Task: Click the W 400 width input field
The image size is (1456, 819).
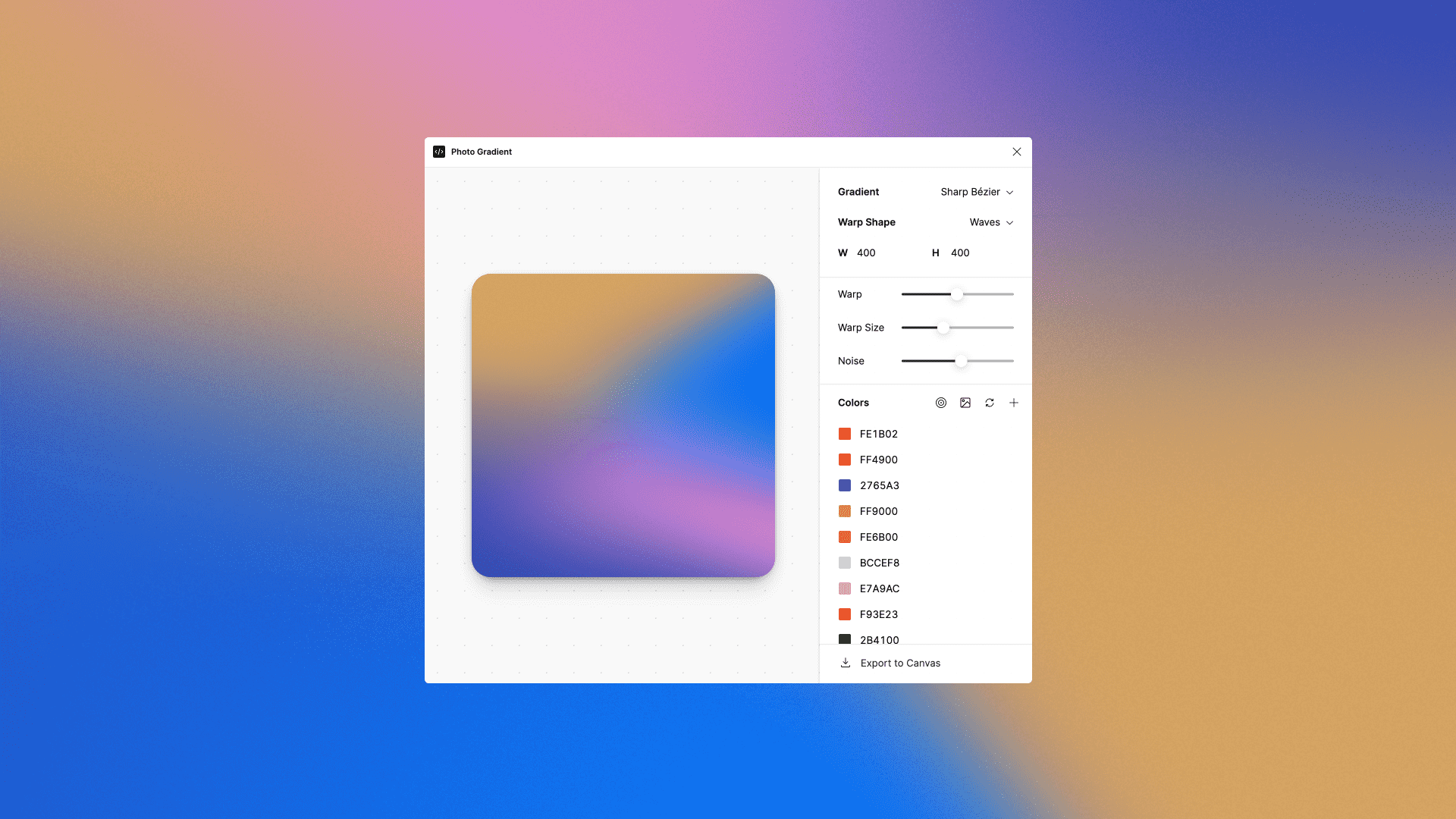Action: [x=865, y=253]
